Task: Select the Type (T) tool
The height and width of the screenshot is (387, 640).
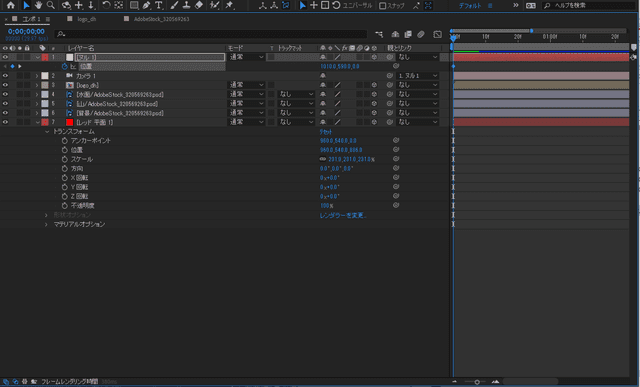Action: [159, 5]
